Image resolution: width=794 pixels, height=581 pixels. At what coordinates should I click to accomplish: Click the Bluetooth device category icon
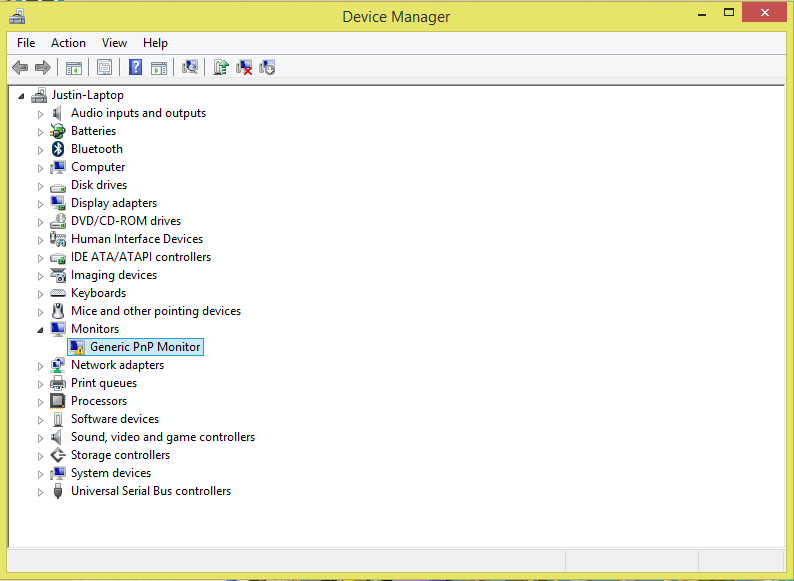click(x=58, y=149)
